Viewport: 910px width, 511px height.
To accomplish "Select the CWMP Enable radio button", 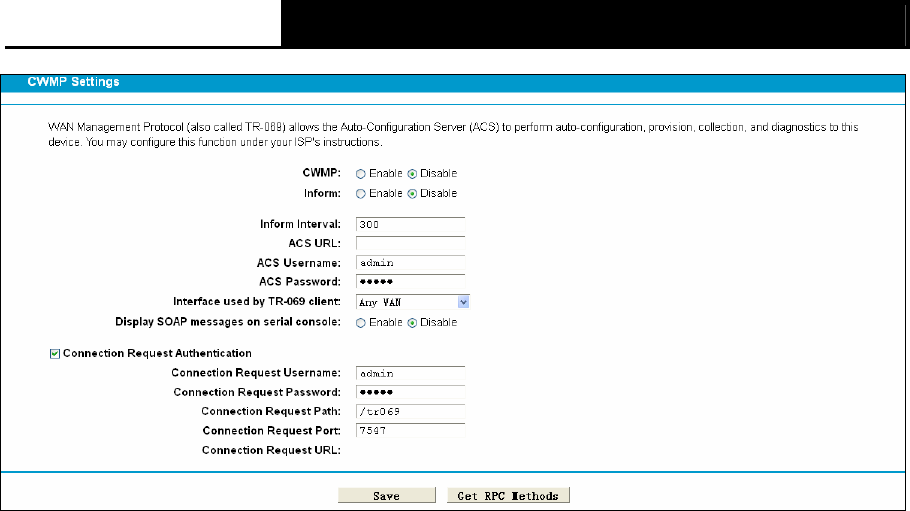I will [x=360, y=174].
